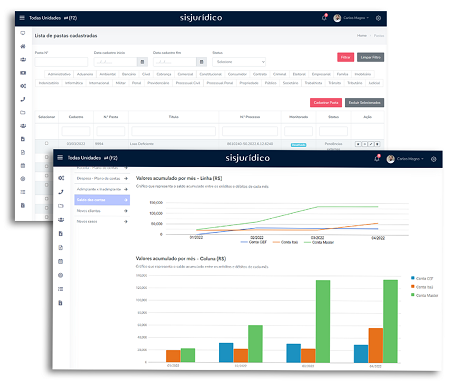Toggle the Processual Penal category filter
This screenshot has width=450, height=384.
[x=220, y=83]
